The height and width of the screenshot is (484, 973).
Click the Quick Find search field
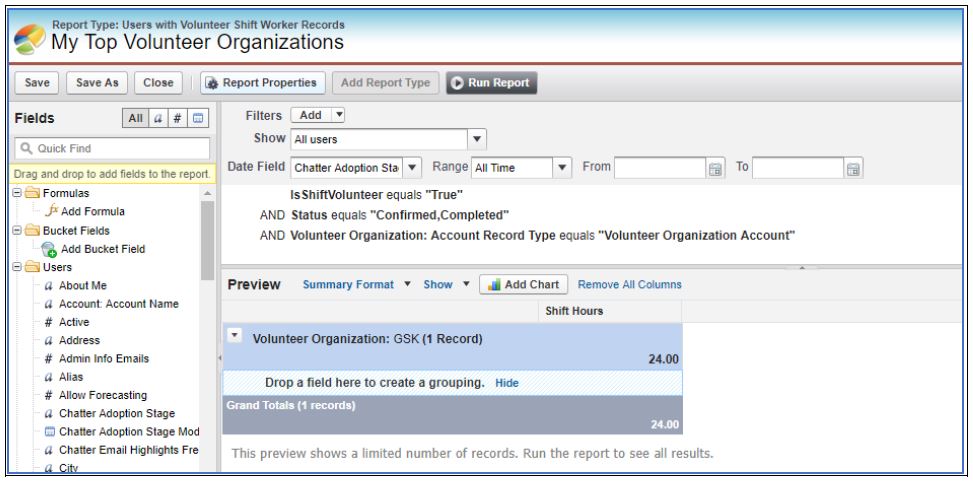(110, 149)
